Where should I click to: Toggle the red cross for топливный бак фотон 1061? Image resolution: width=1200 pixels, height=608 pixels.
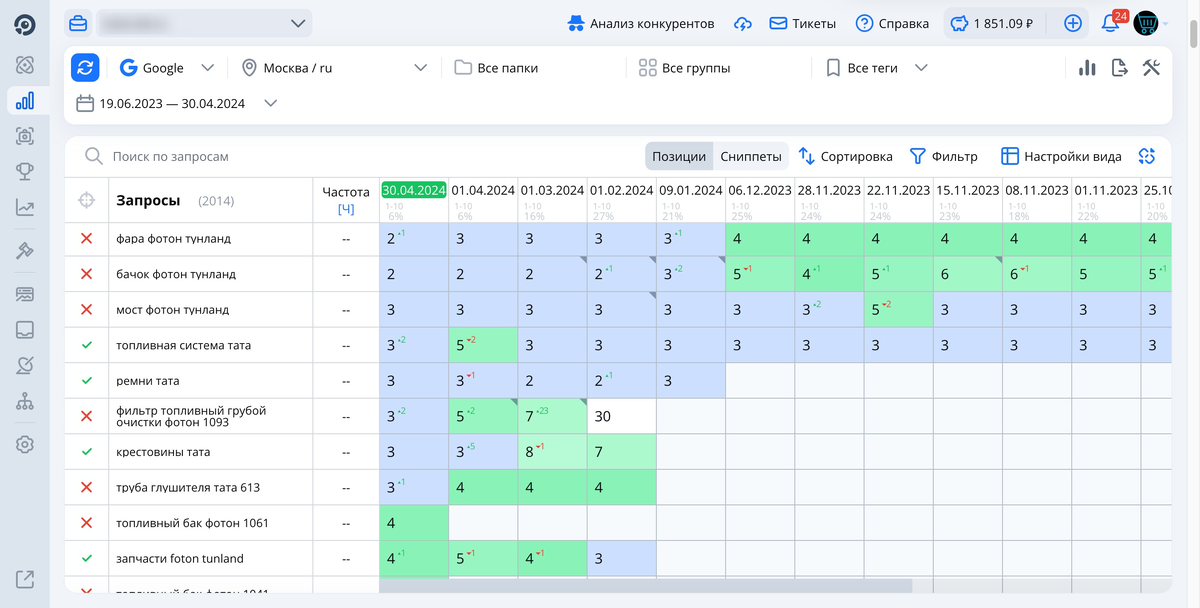coord(86,523)
